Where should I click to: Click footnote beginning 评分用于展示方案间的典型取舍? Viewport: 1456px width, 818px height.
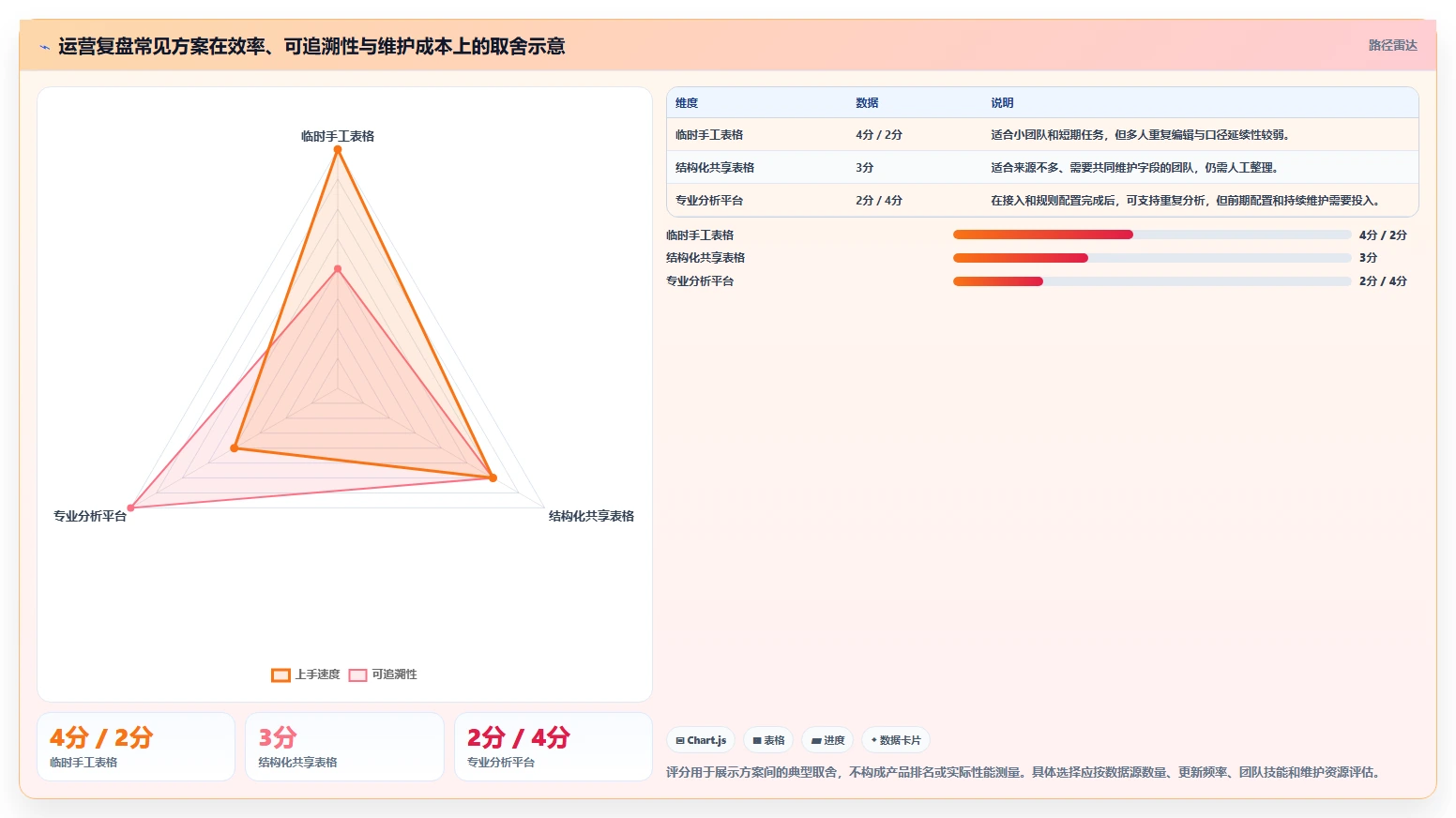(1024, 772)
